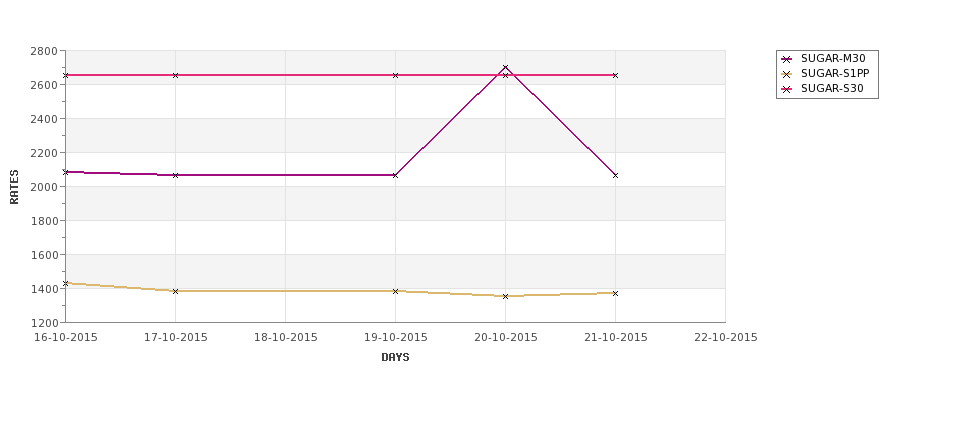The height and width of the screenshot is (429, 975).
Task: Click the SUGAR-S1PP legend label
Action: point(835,74)
